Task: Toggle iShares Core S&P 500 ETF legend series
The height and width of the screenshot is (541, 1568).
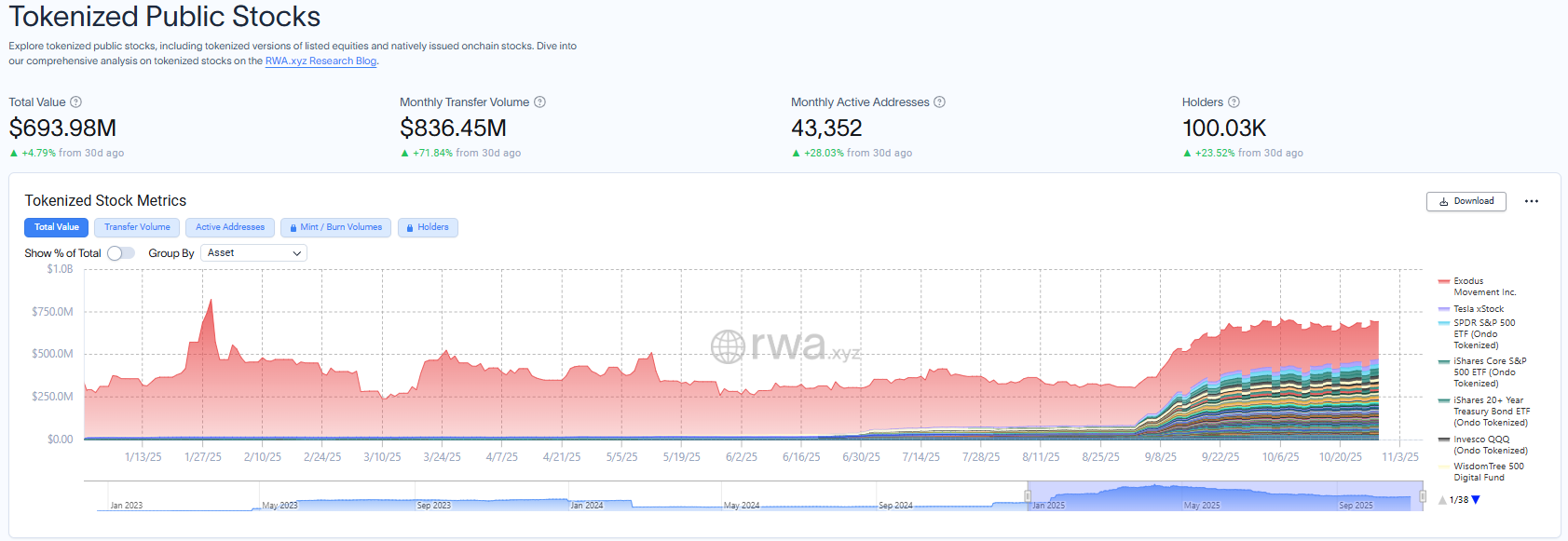Action: coord(1482,372)
